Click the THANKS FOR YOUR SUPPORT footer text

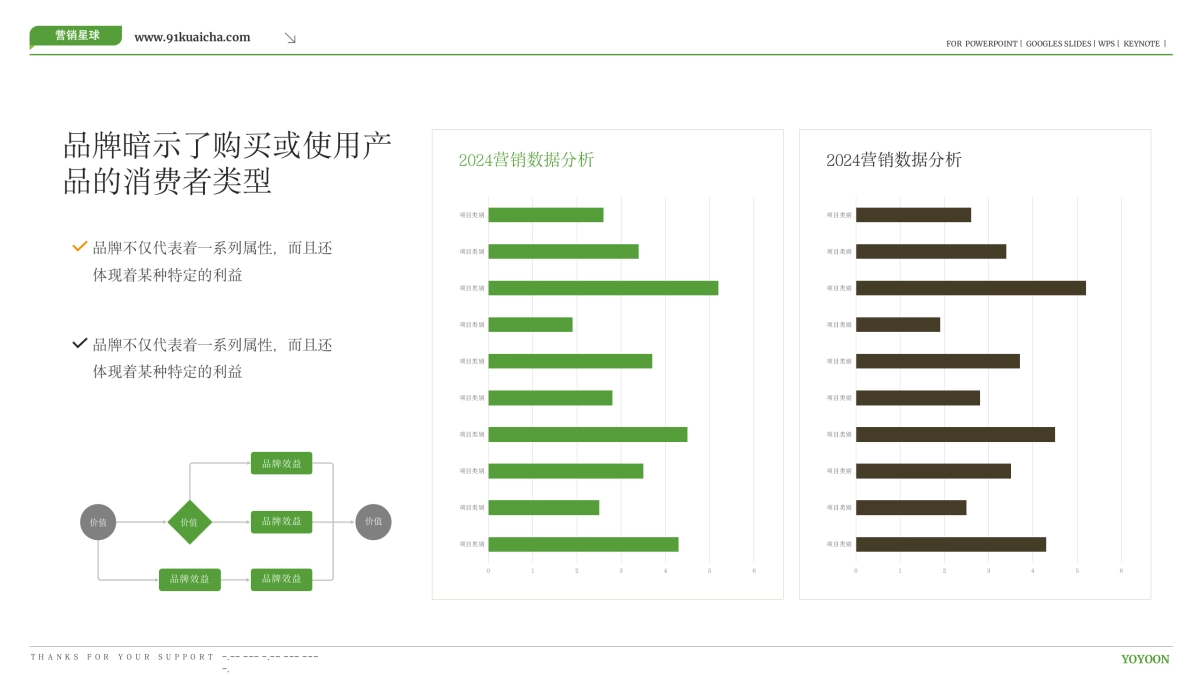point(119,657)
